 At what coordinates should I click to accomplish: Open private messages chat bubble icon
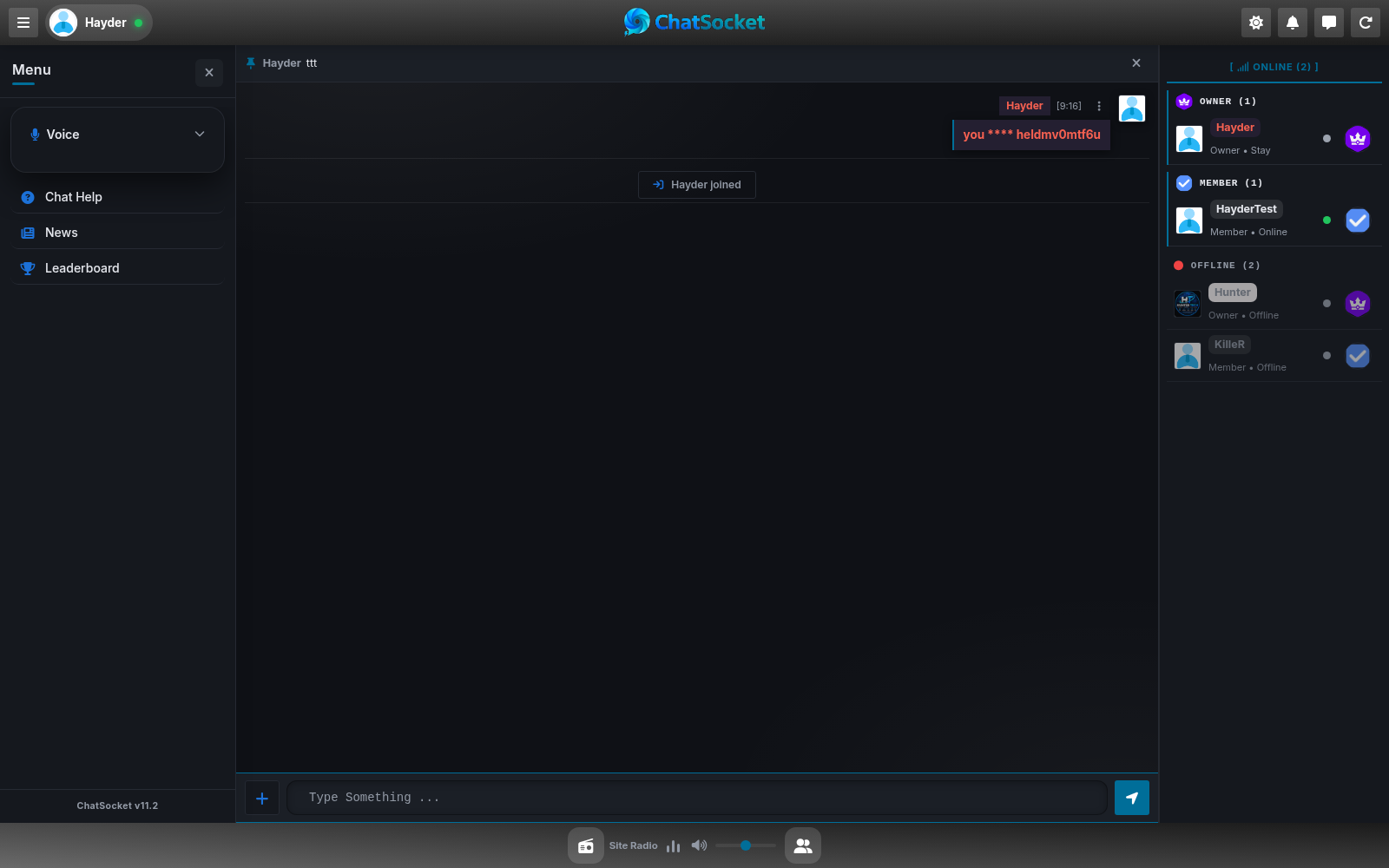pos(1329,23)
